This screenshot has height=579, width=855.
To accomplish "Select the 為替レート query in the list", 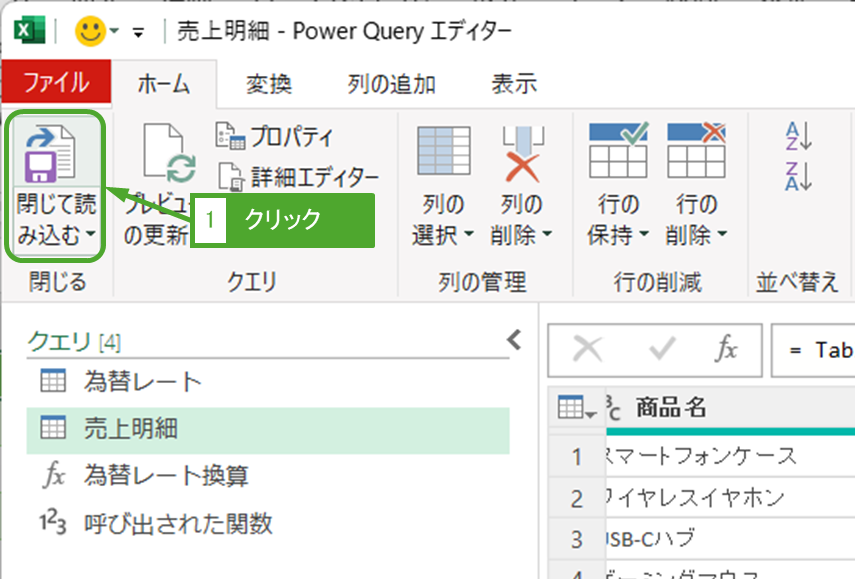I will 143,381.
